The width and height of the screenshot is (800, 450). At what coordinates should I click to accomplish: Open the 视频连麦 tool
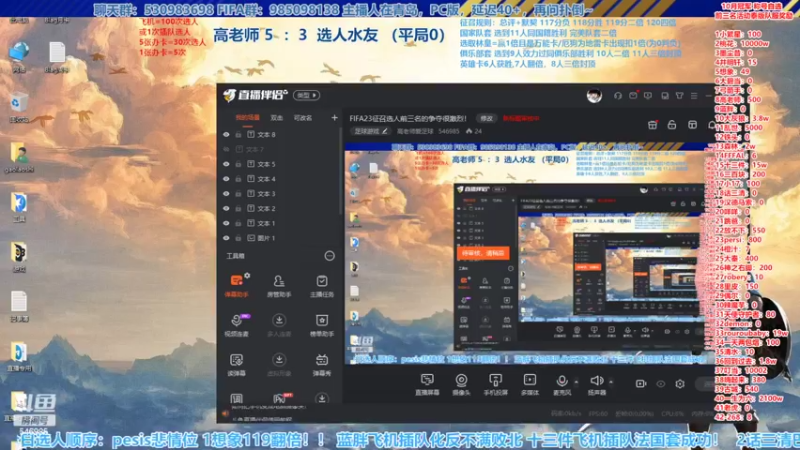[236, 325]
